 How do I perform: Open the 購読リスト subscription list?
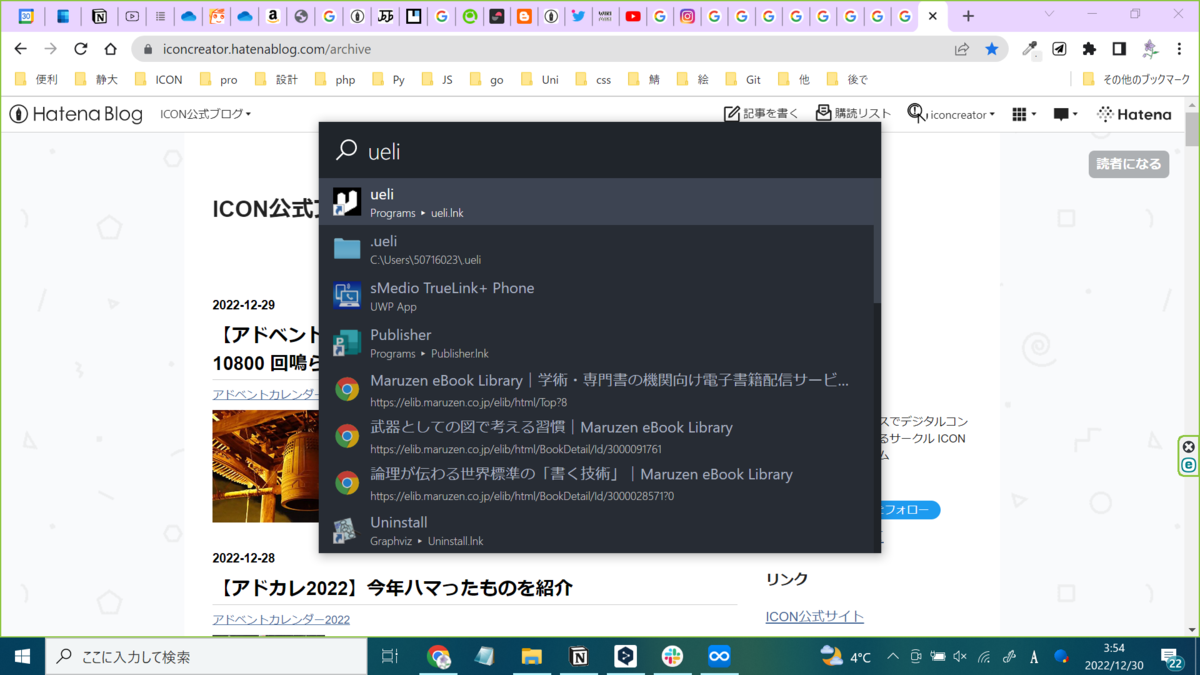[853, 114]
